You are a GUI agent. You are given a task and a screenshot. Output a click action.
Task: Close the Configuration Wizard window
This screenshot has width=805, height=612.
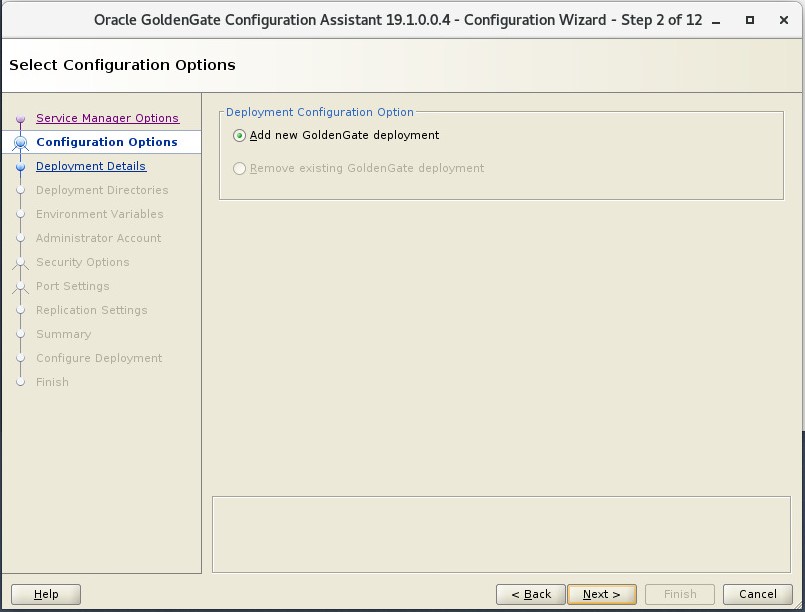[783, 20]
